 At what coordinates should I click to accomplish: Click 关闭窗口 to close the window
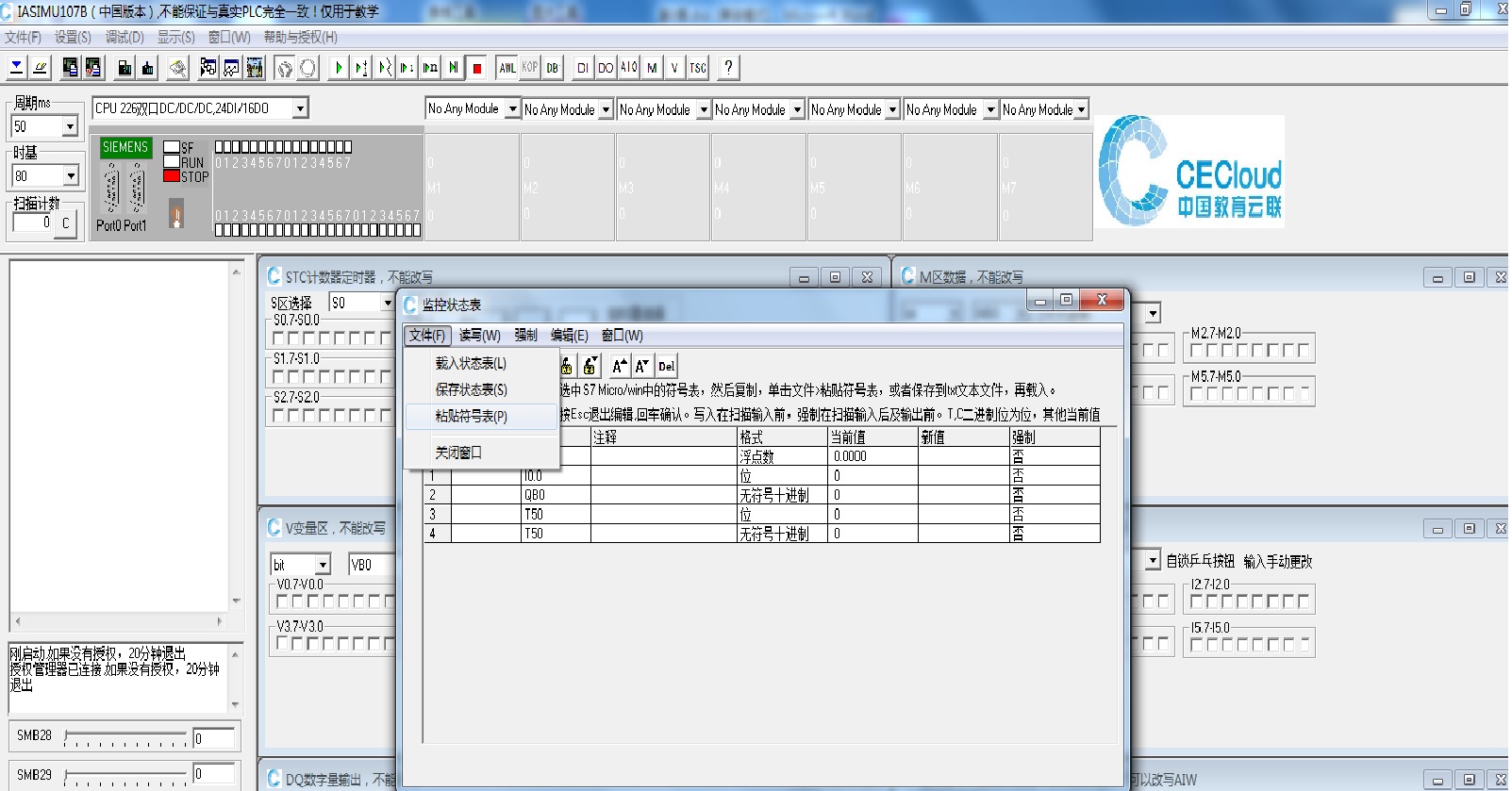point(458,453)
